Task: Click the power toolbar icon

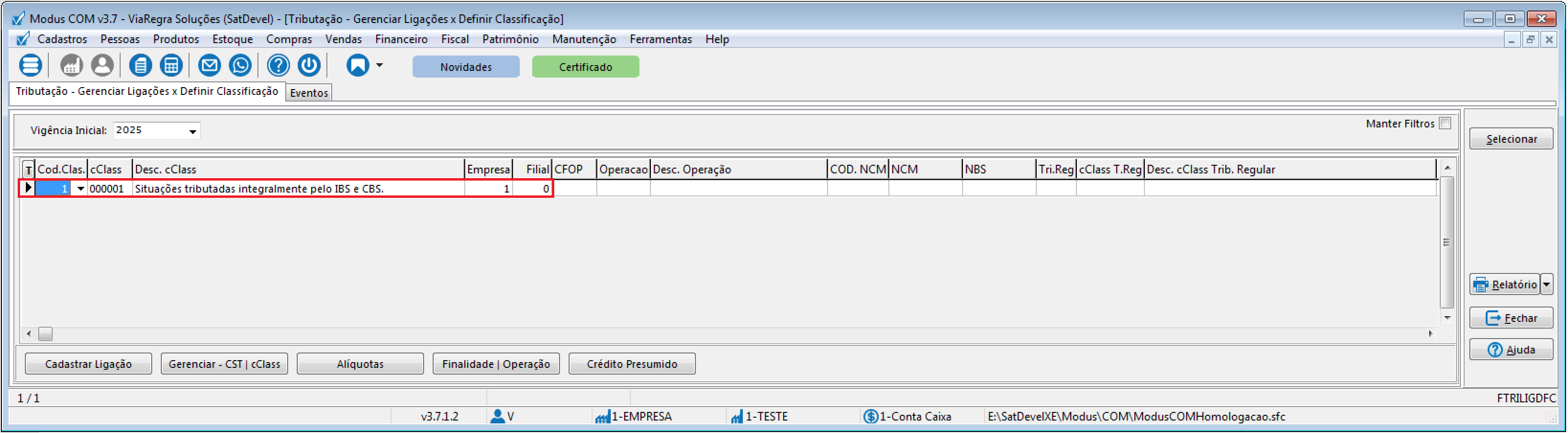Action: point(309,65)
